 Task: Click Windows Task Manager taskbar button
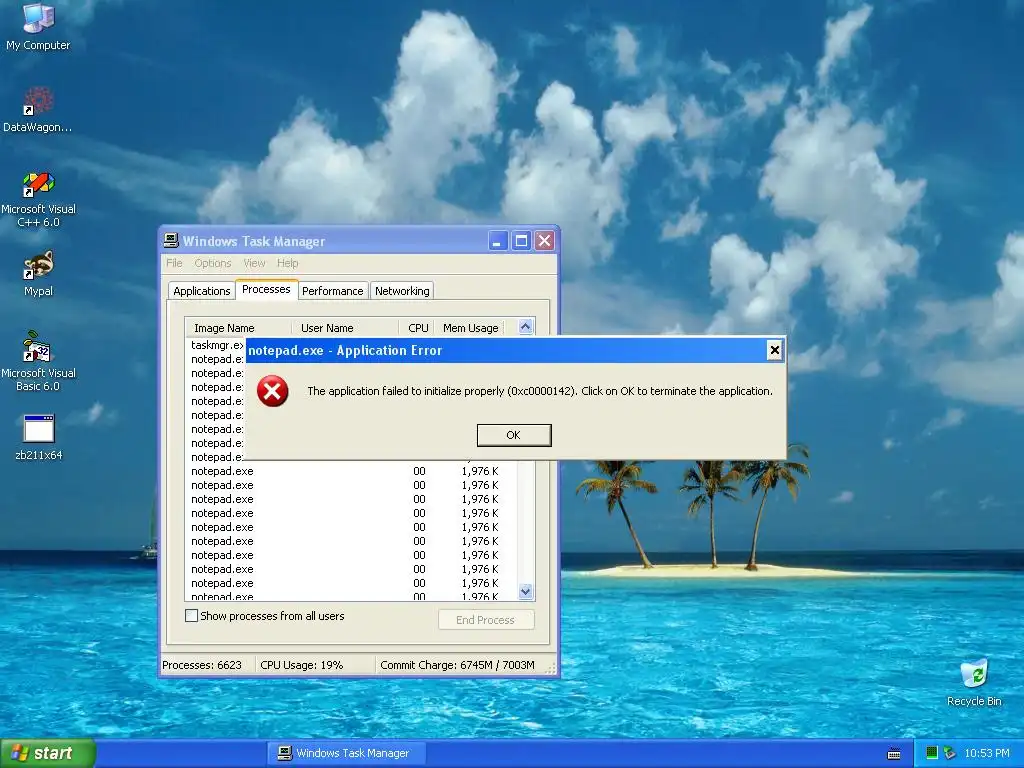point(346,753)
